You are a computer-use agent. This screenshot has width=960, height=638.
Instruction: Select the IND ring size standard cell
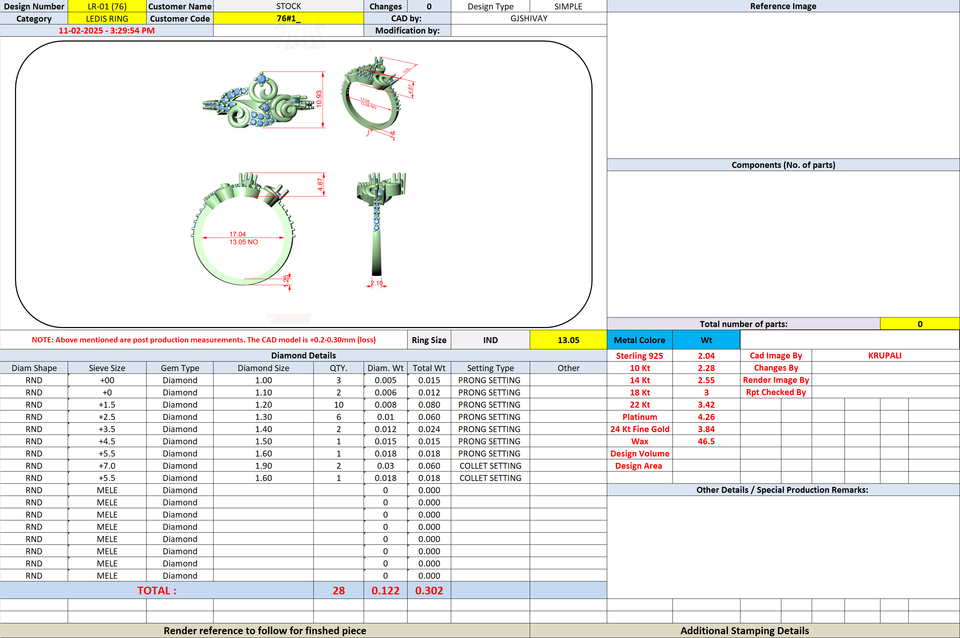point(490,340)
